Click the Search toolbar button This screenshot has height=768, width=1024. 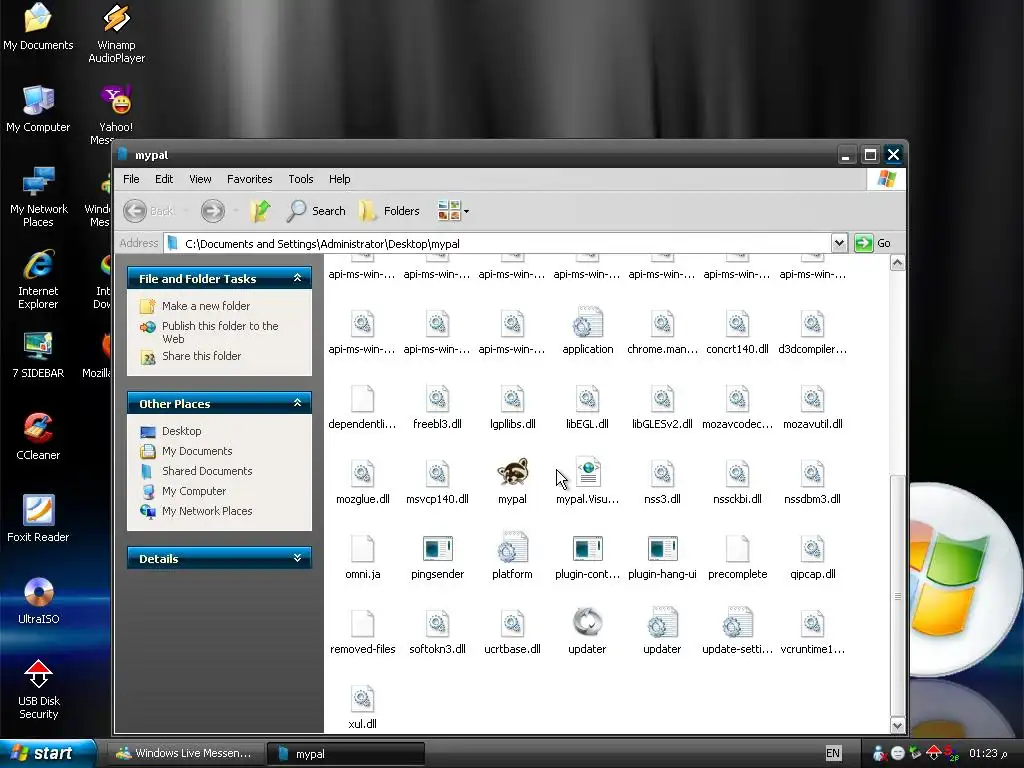tap(316, 211)
